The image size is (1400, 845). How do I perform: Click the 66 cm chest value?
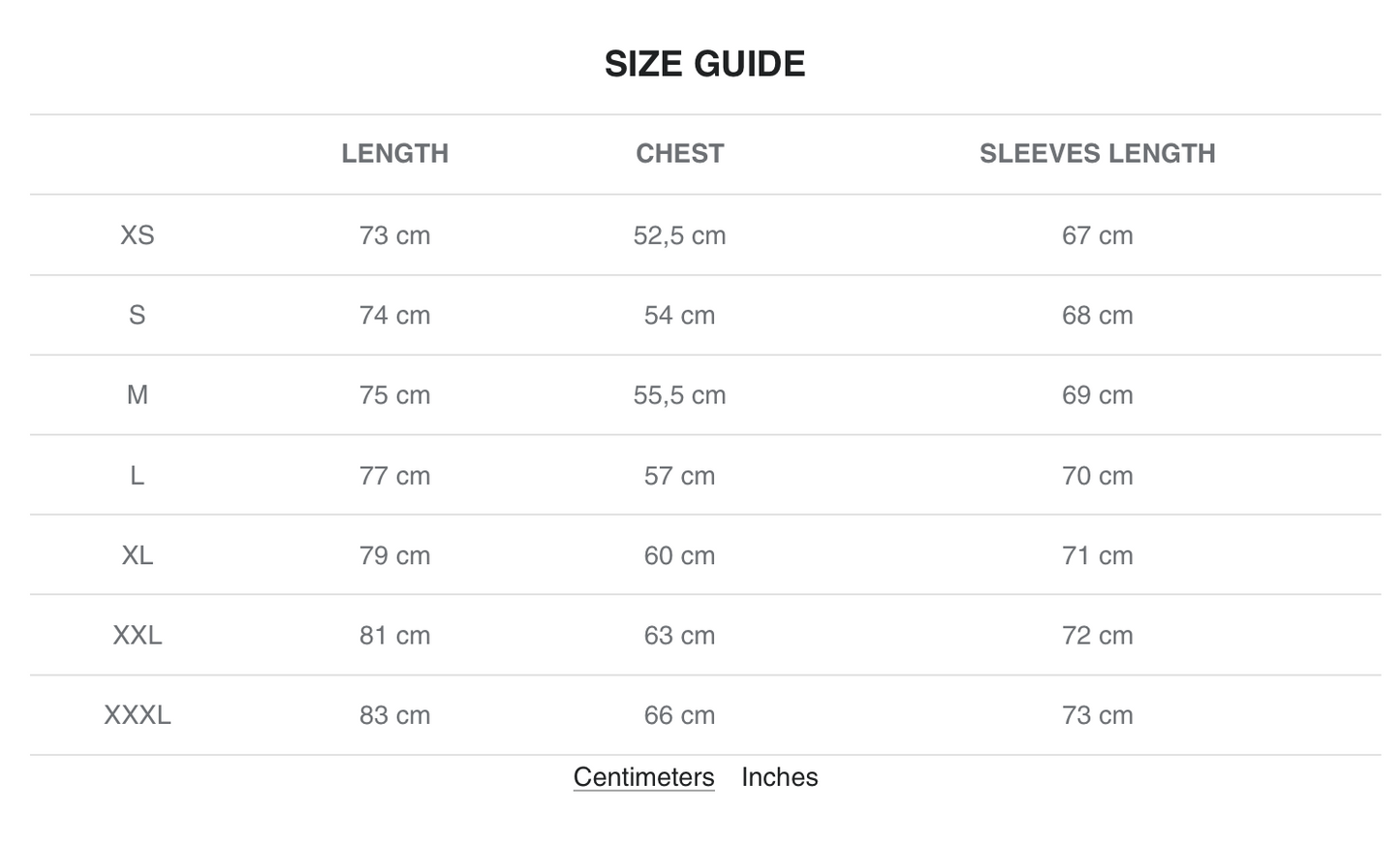679,715
